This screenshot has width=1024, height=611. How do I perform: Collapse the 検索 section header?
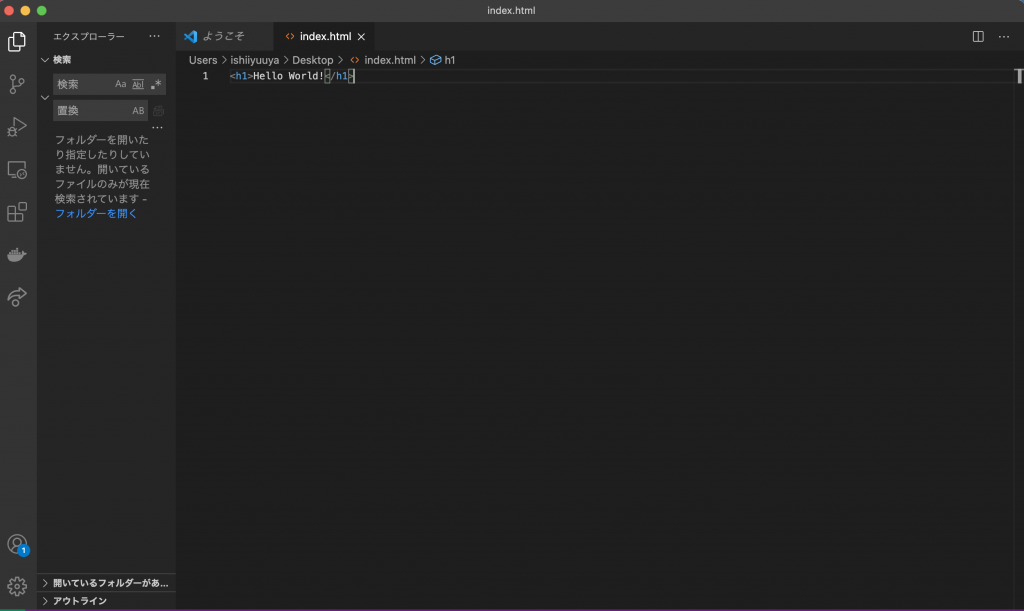tap(62, 60)
